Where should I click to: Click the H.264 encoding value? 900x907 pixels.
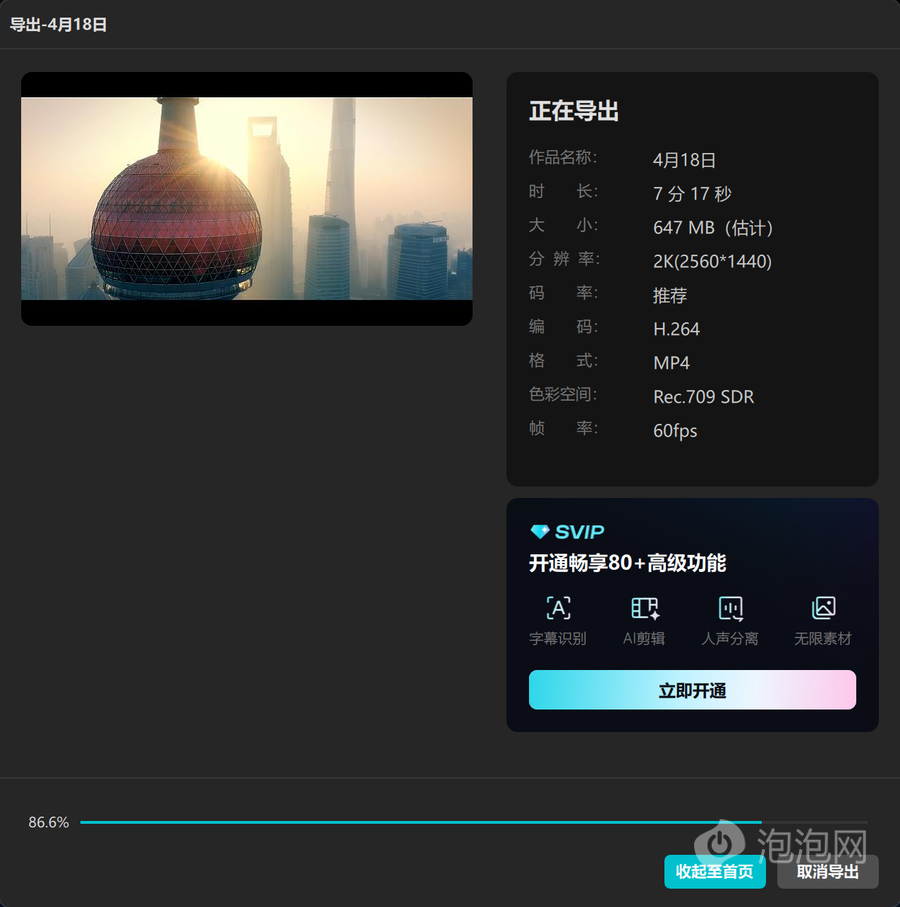point(676,329)
